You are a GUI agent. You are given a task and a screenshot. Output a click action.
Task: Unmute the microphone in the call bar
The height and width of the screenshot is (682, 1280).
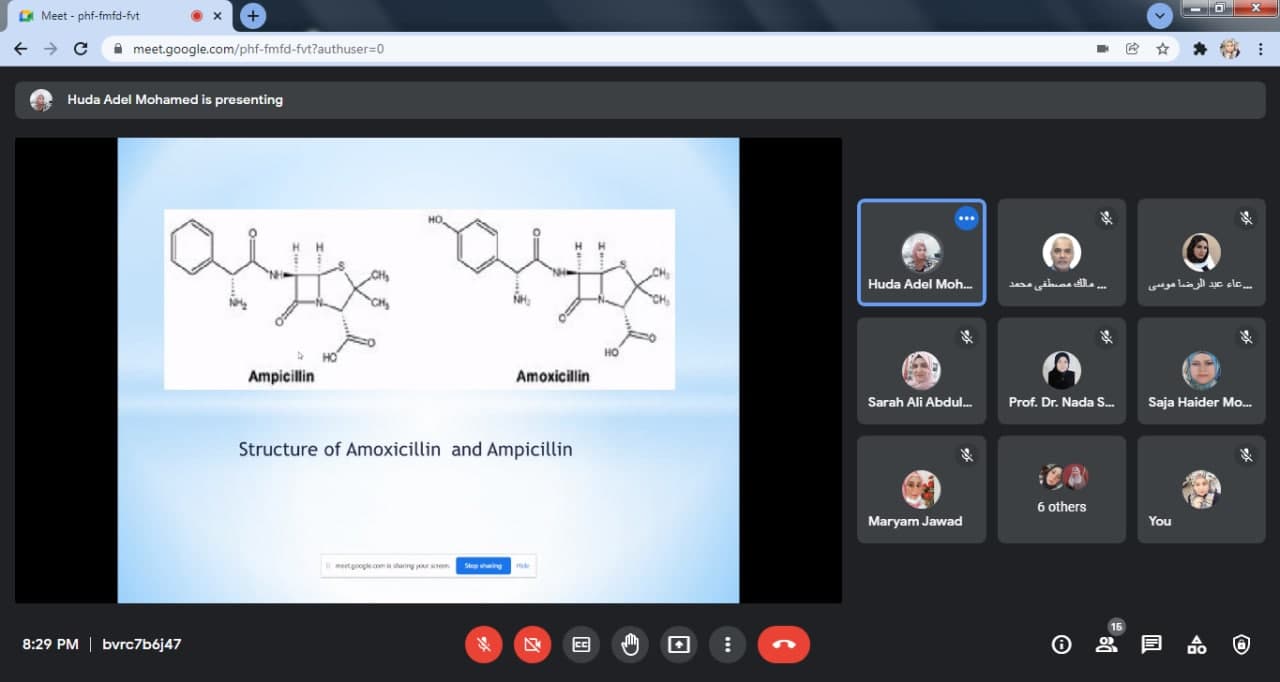click(x=483, y=645)
